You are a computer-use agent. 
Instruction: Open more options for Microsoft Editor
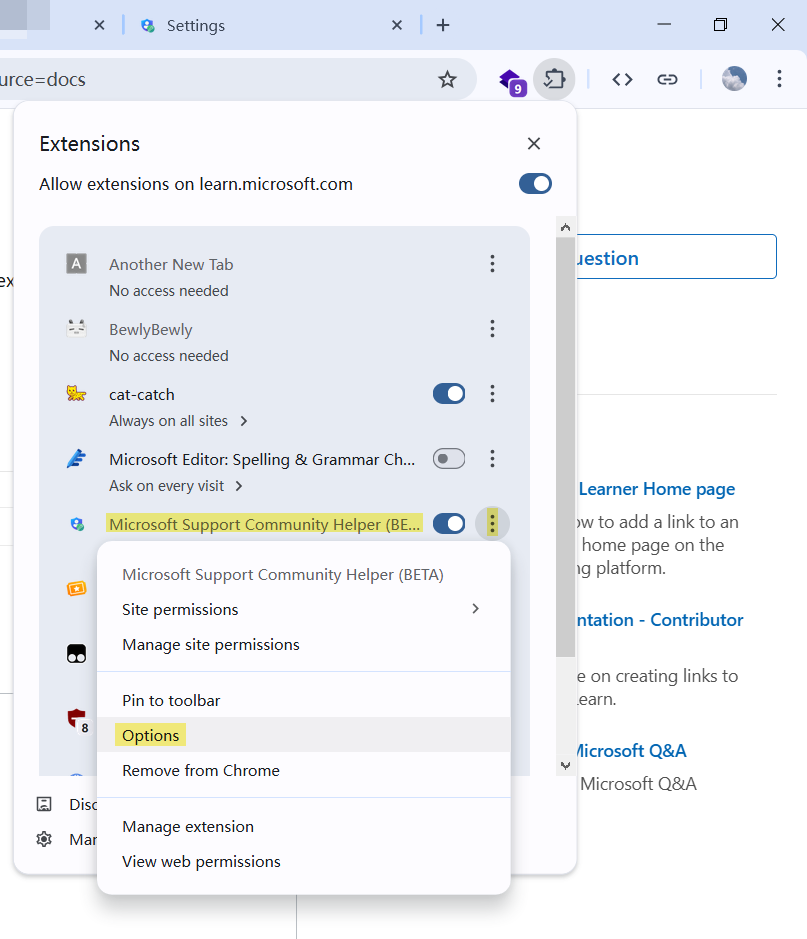(492, 459)
